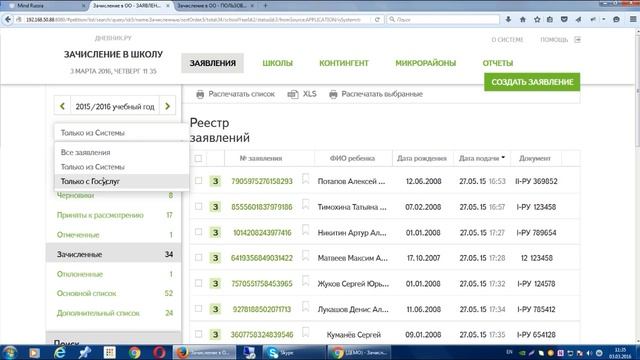Check the box for Тимохина Татьяна row
Image resolution: width=640 pixels, height=360 pixels.
click(198, 207)
